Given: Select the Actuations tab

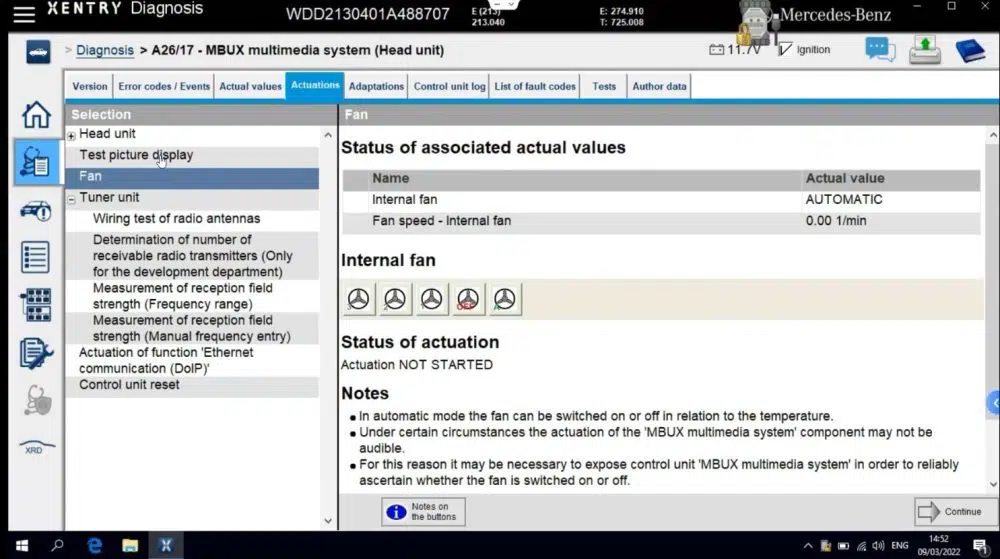Looking at the screenshot, I should pyautogui.click(x=315, y=85).
